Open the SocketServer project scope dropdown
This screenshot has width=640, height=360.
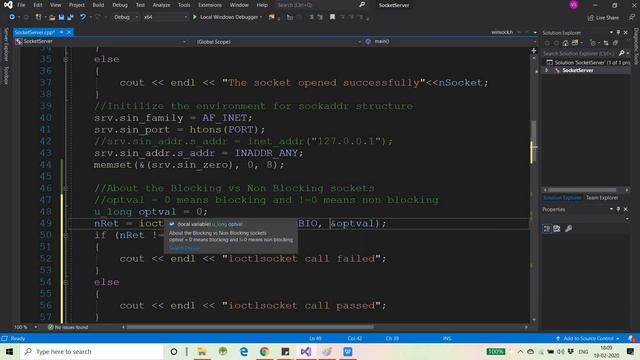101,41
